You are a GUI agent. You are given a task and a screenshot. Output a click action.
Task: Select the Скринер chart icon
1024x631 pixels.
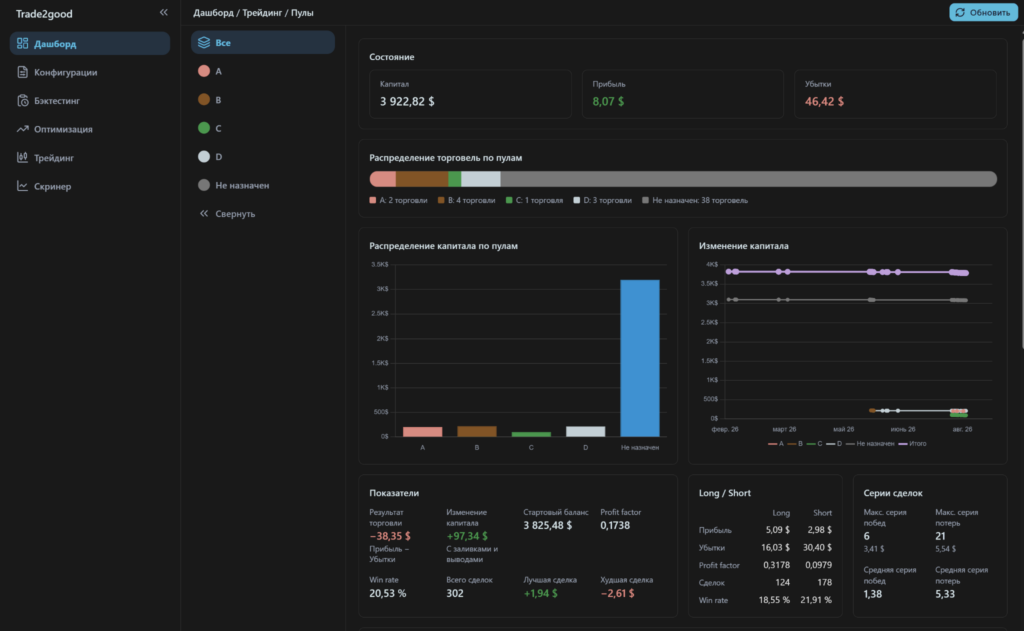(22, 186)
